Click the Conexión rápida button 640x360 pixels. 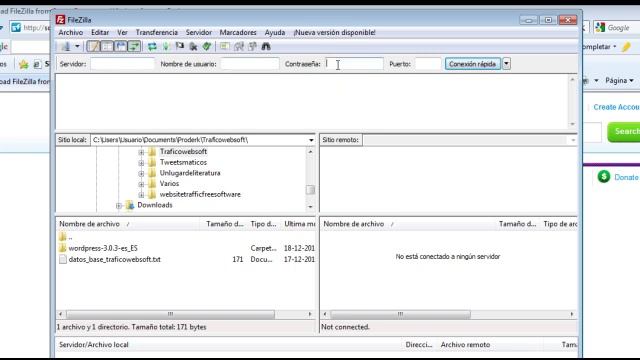(x=473, y=64)
